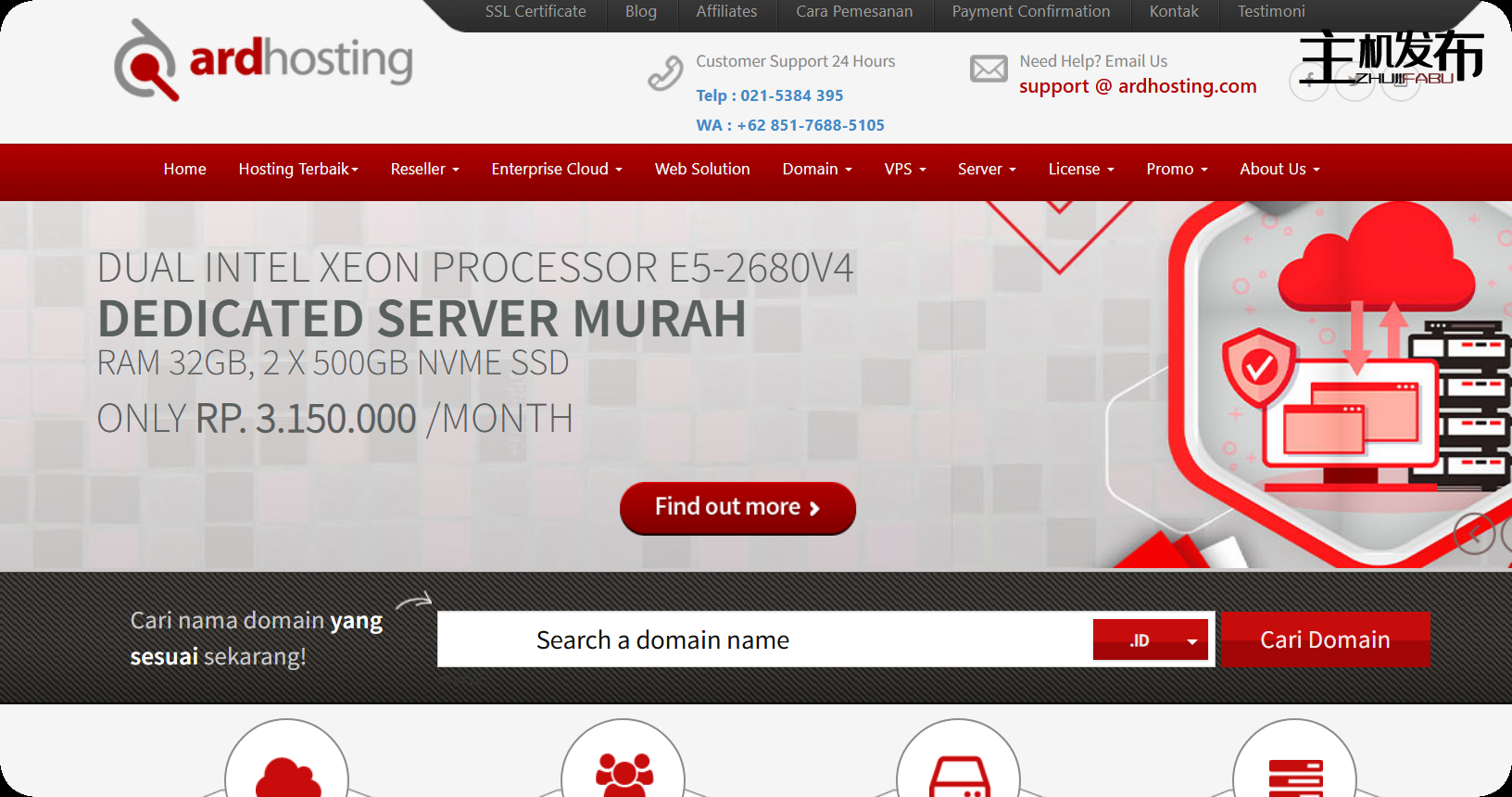Expand the Hosting Terbaik menu

click(297, 170)
